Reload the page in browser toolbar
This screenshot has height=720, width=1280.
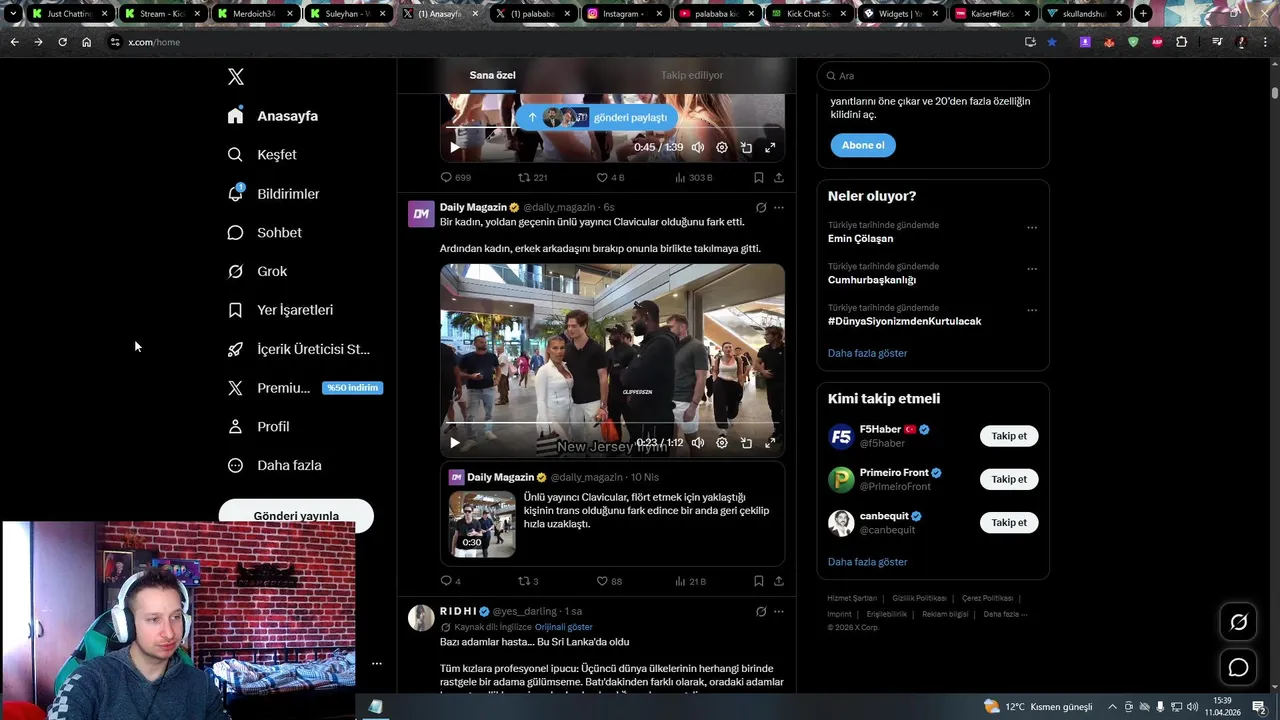62,42
